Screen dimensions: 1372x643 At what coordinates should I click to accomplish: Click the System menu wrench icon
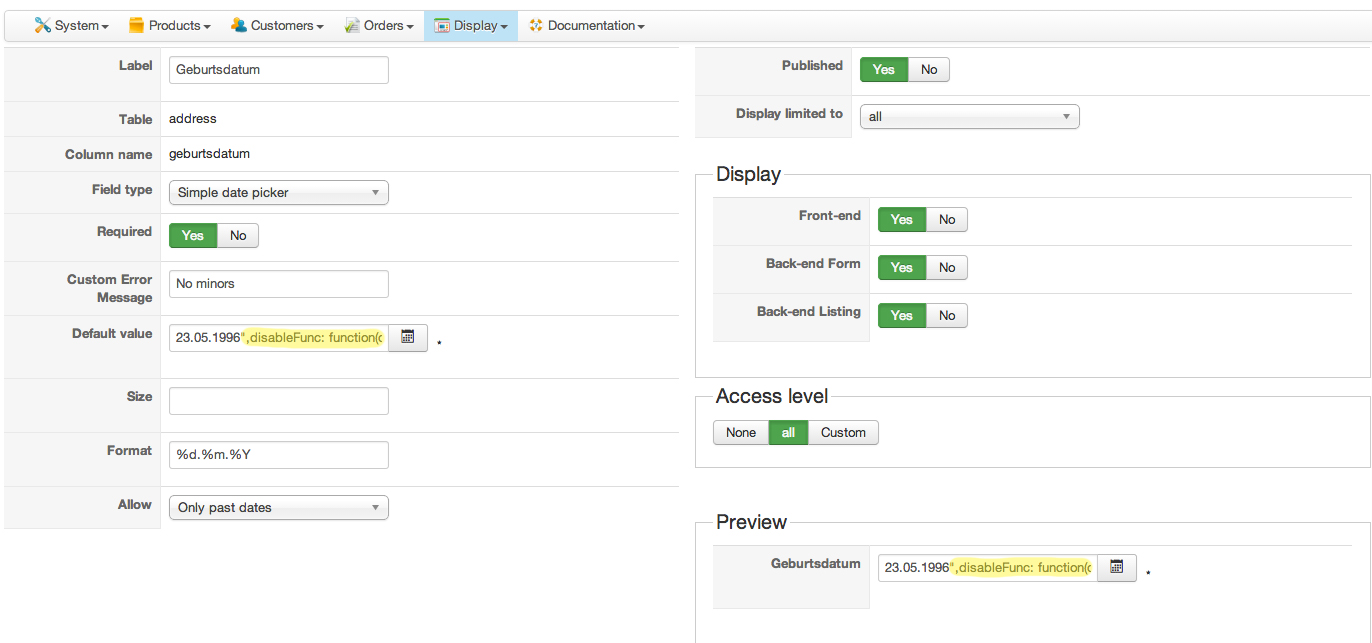coord(42,25)
